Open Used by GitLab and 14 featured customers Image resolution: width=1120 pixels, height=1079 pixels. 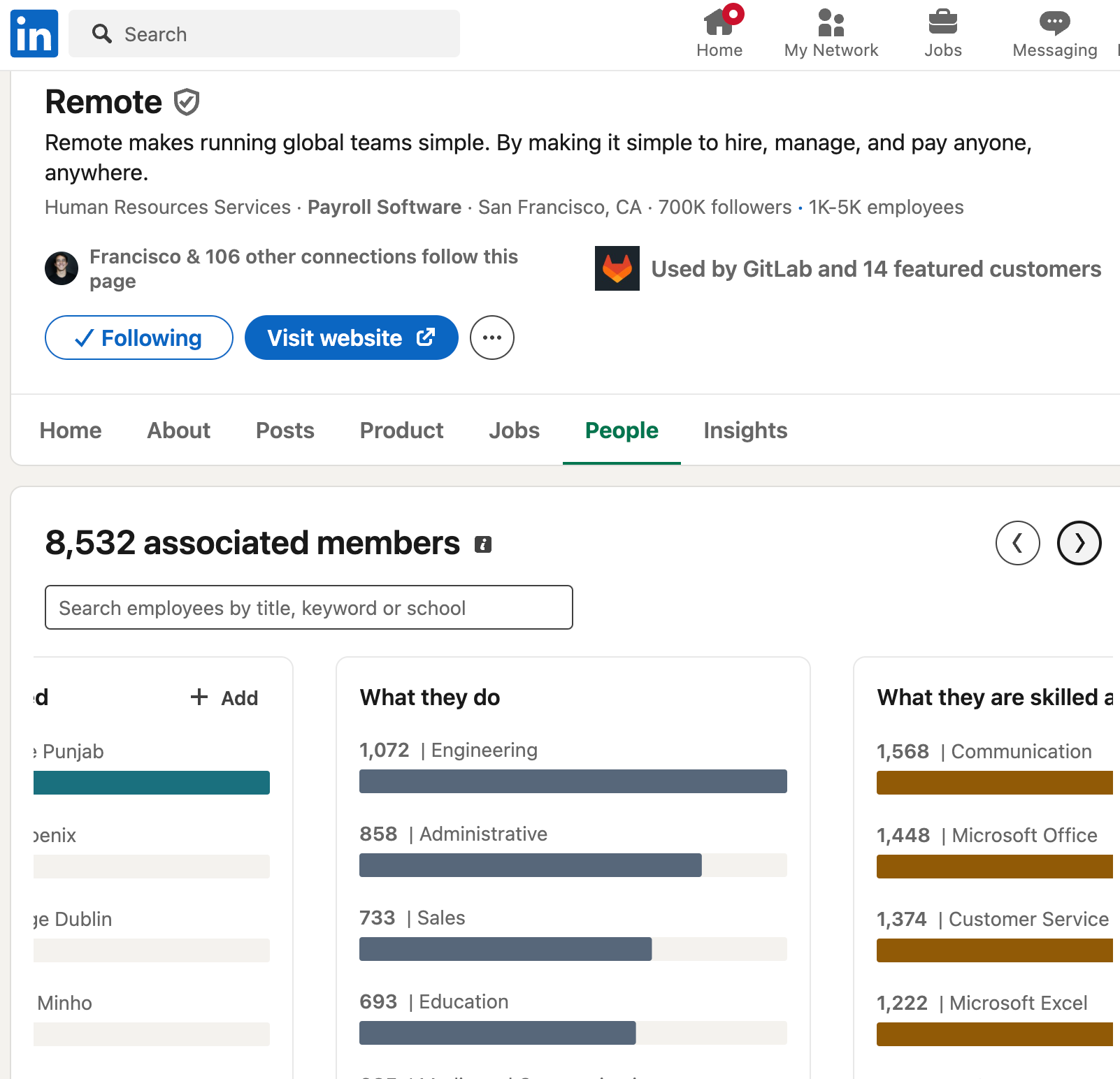tap(876, 269)
